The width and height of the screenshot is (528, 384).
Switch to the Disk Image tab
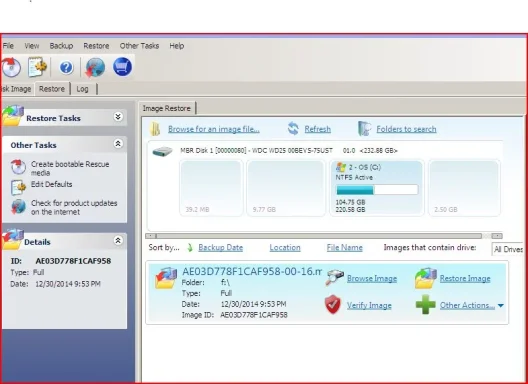16,89
